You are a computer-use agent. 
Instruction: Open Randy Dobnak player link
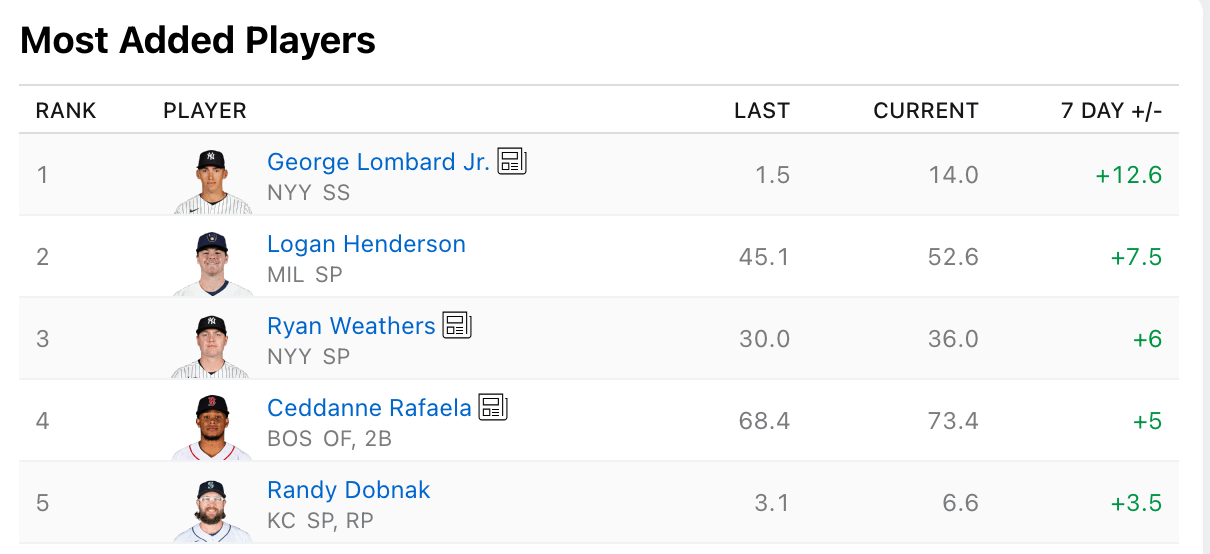pyautogui.click(x=348, y=490)
